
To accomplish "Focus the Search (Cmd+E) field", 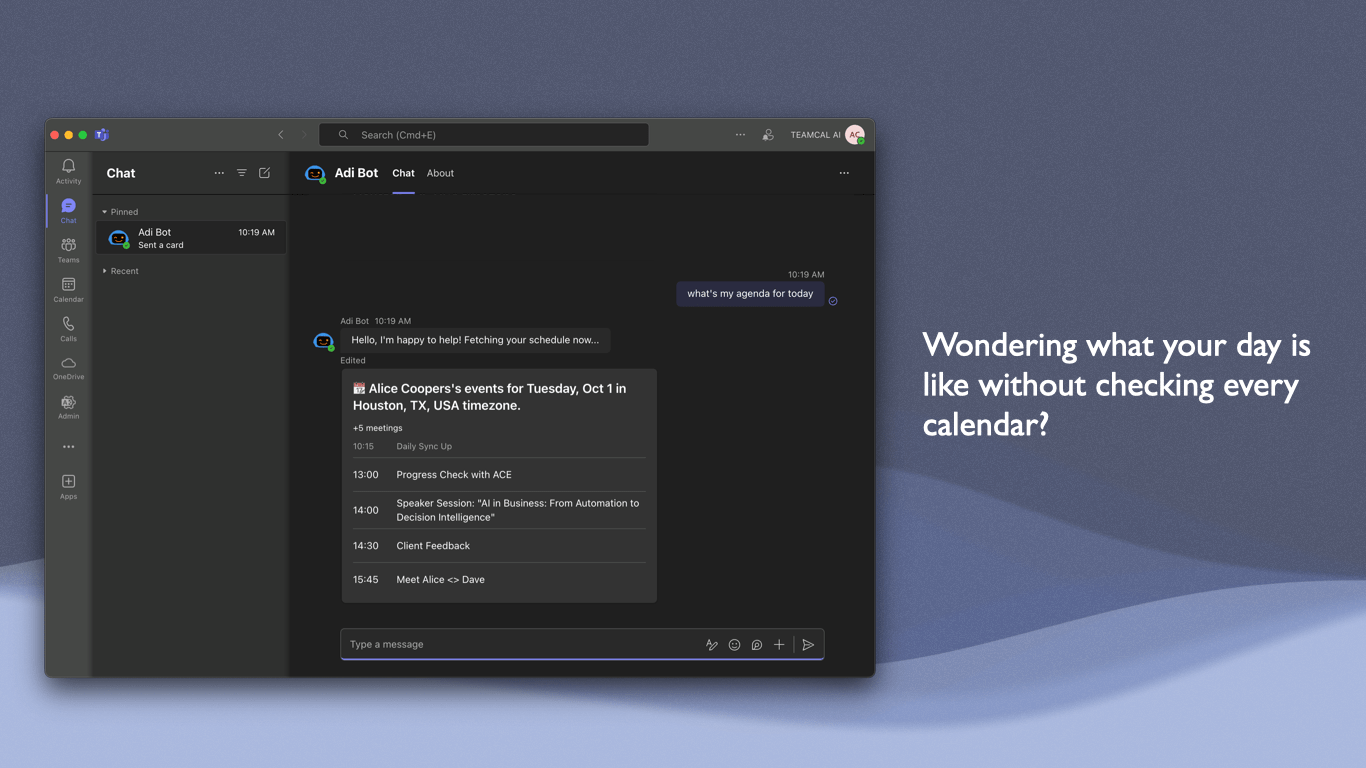I will [x=484, y=135].
